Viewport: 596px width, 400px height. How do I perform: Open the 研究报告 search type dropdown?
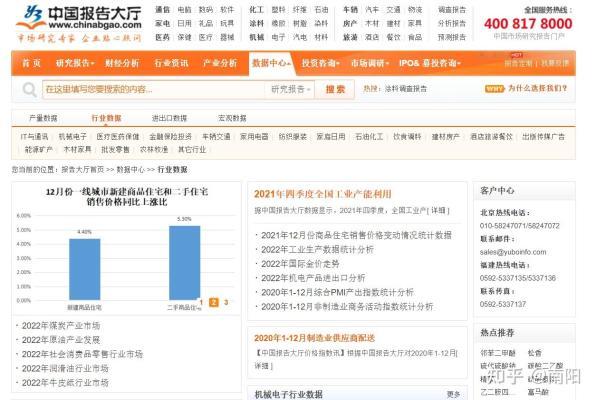tap(290, 90)
